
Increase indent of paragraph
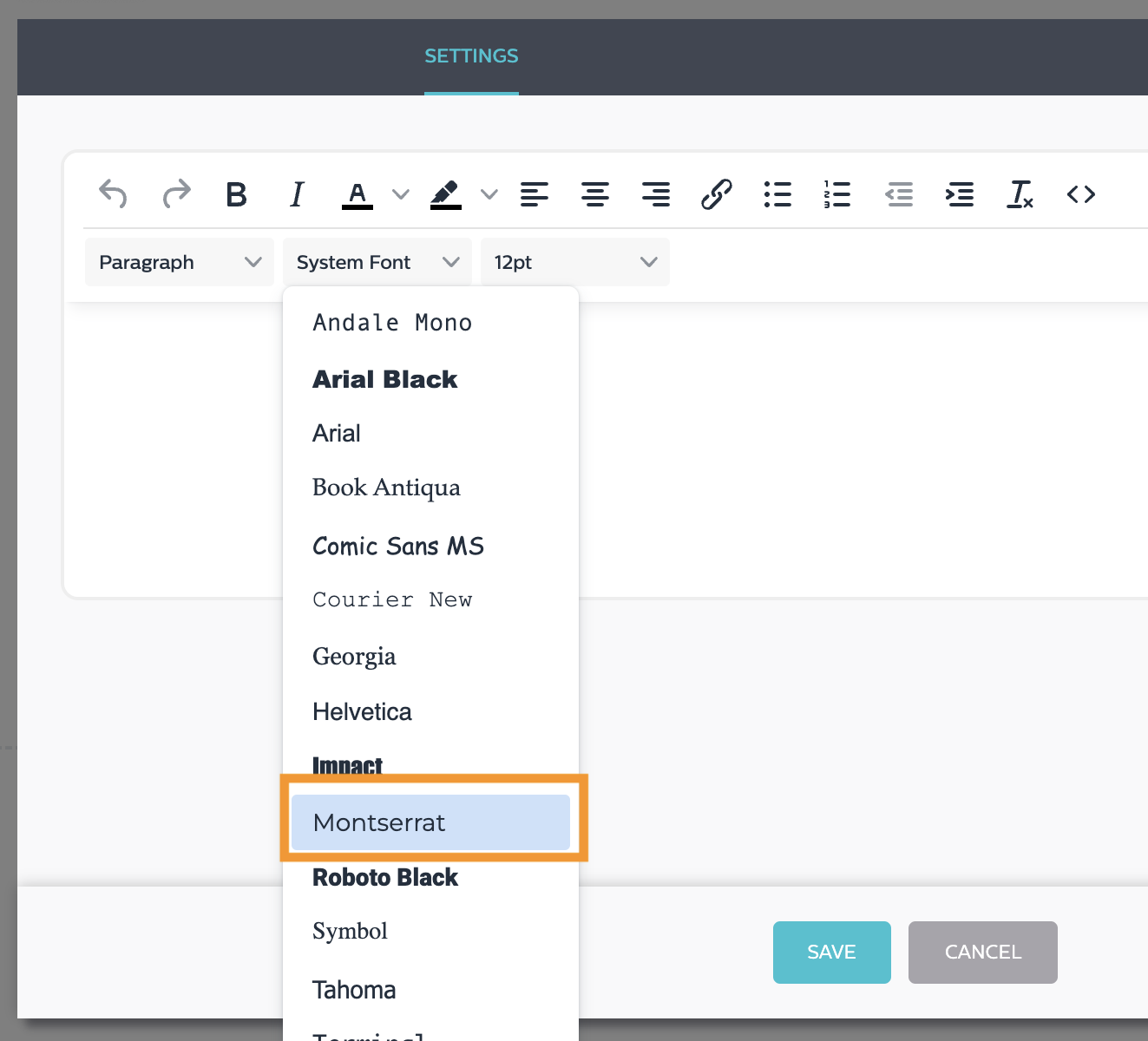pyautogui.click(x=960, y=194)
